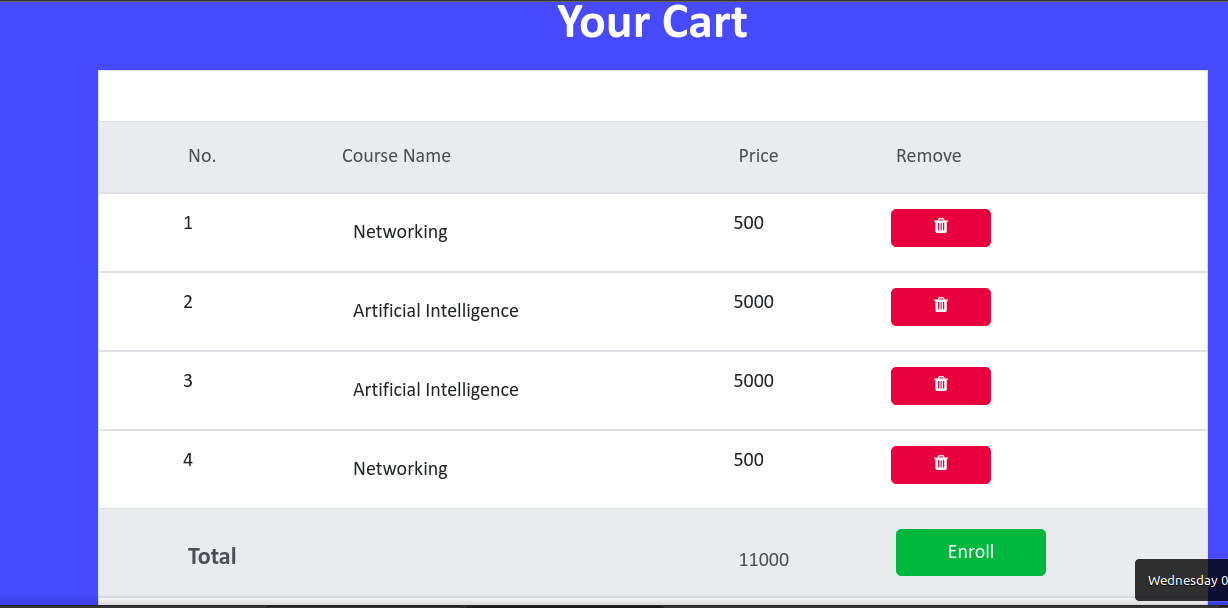
Task: Click the 'No.' column header
Action: tap(202, 156)
